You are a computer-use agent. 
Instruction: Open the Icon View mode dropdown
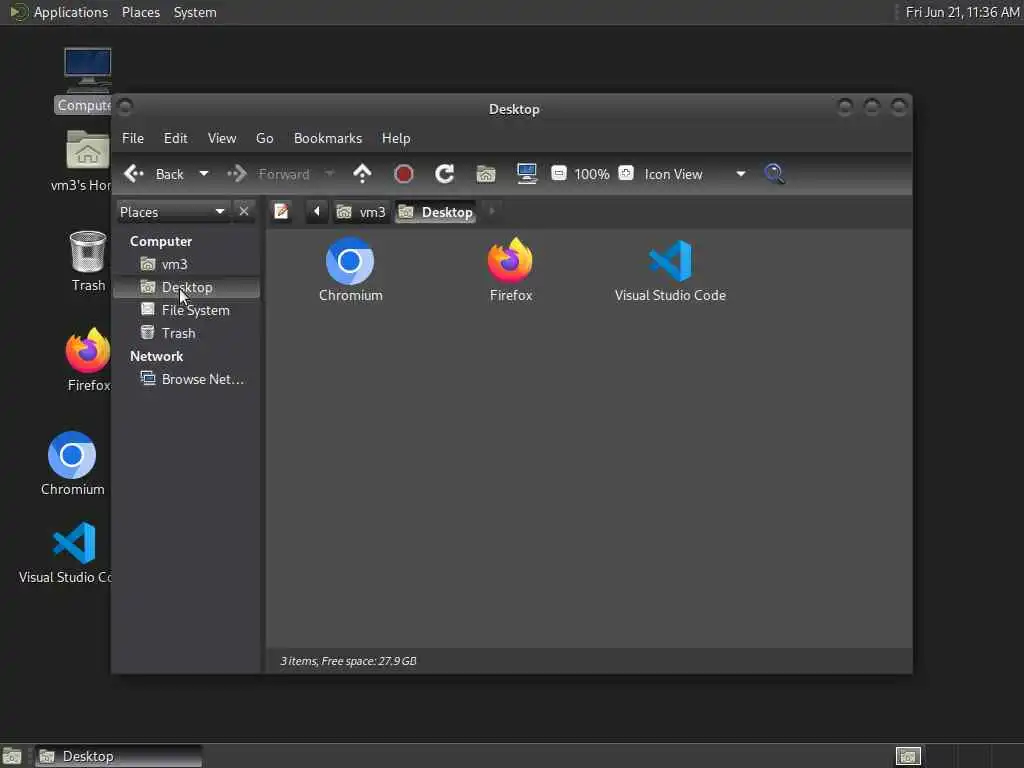coord(695,174)
